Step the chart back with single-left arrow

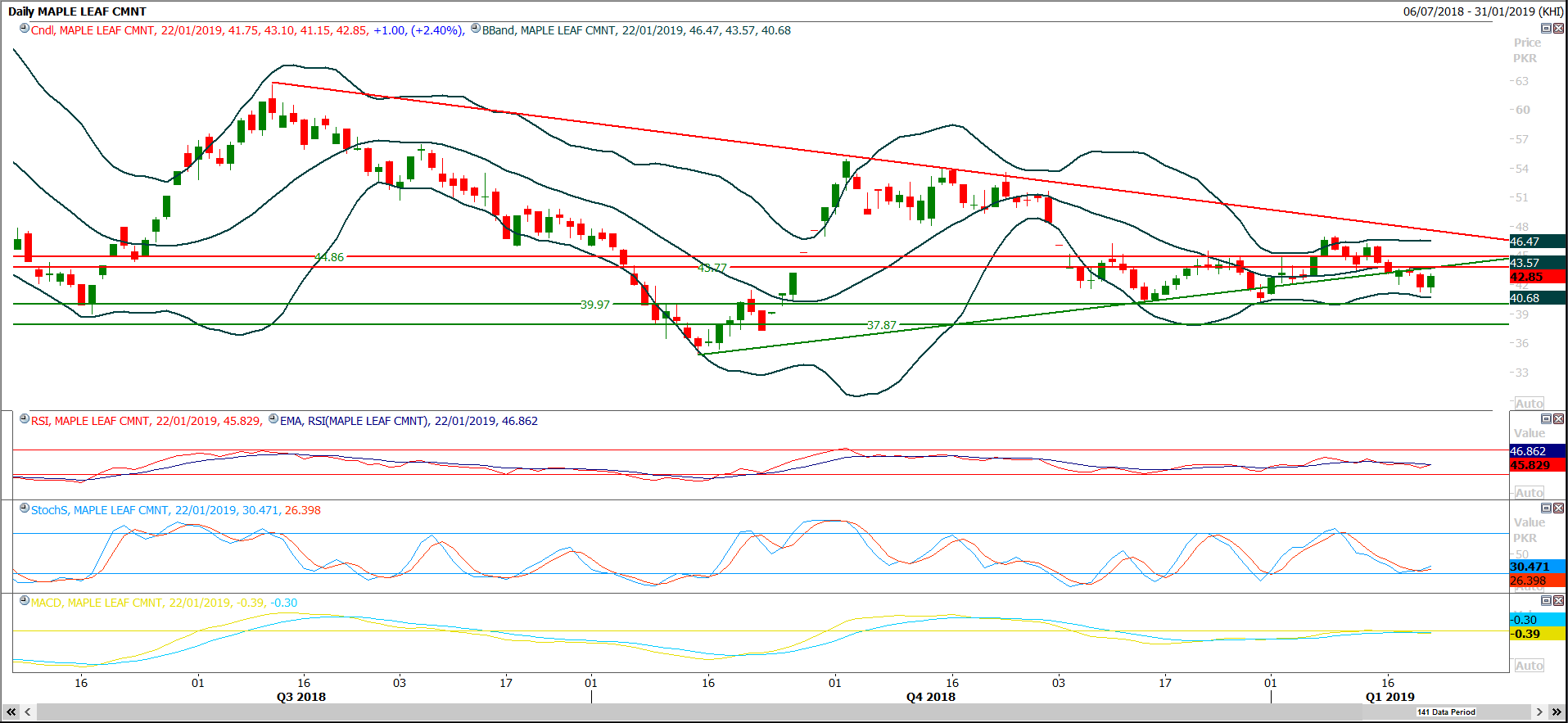(28, 712)
